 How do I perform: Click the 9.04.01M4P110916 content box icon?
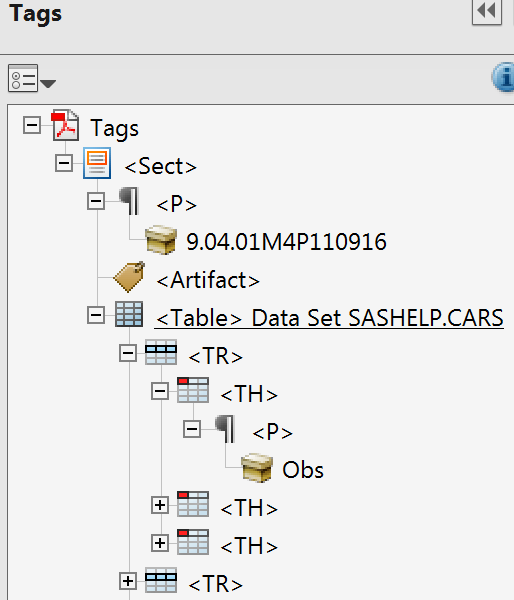(x=161, y=240)
